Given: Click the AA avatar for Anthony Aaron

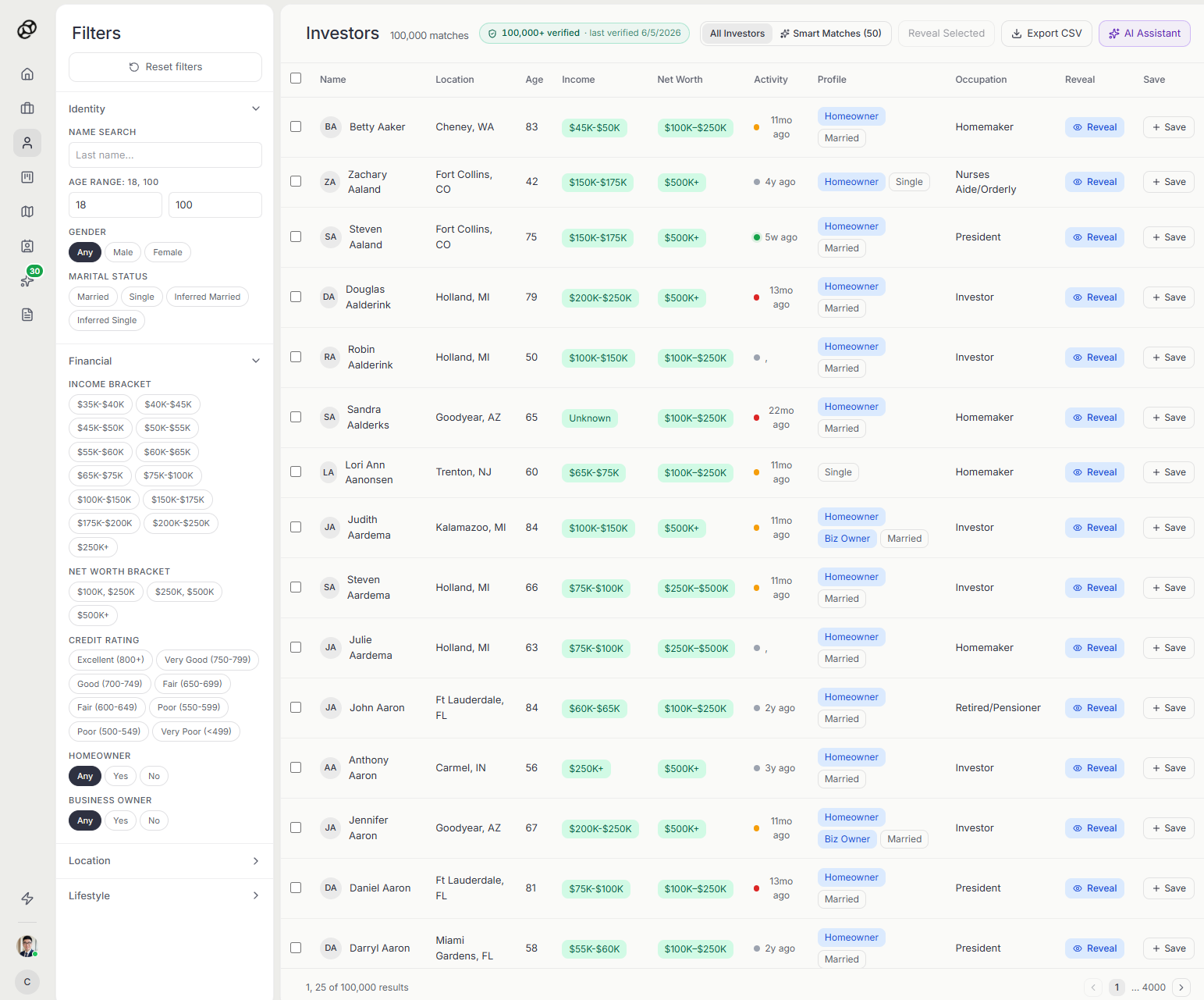Looking at the screenshot, I should pyautogui.click(x=331, y=768).
